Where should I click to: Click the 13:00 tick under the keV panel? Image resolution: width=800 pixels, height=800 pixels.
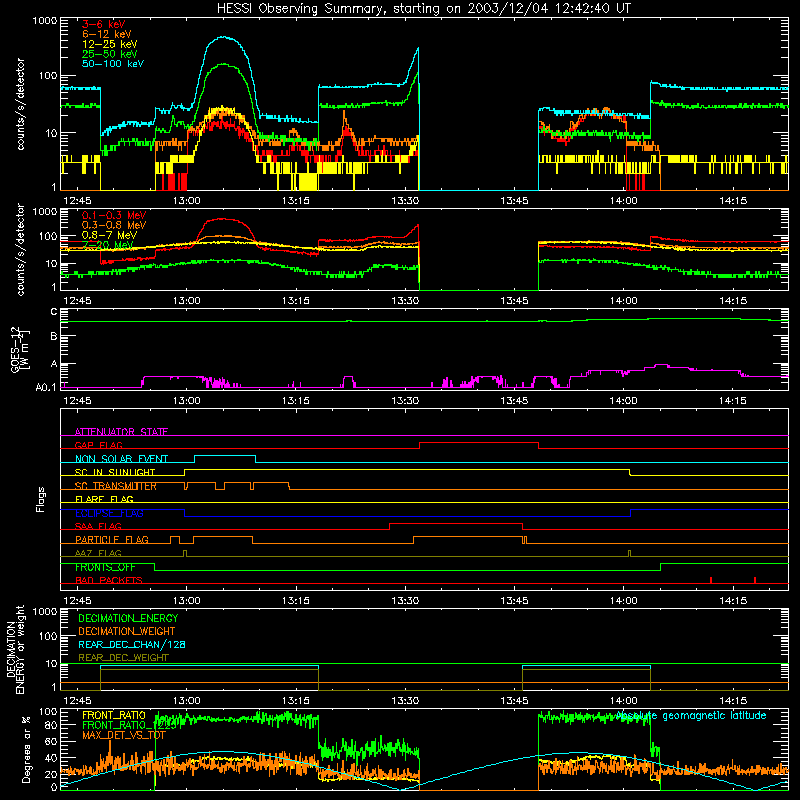186,201
